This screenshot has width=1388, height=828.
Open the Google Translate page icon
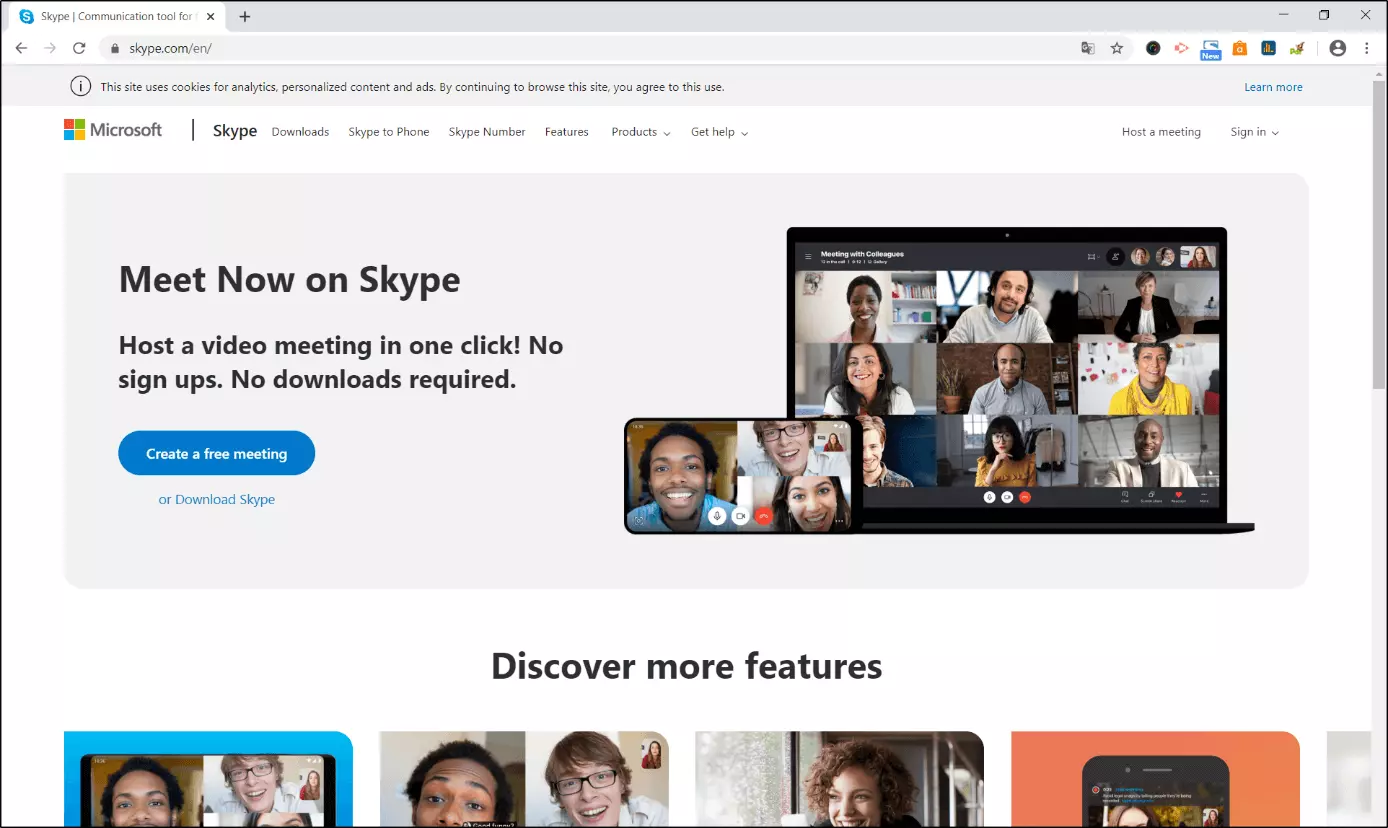pos(1088,48)
